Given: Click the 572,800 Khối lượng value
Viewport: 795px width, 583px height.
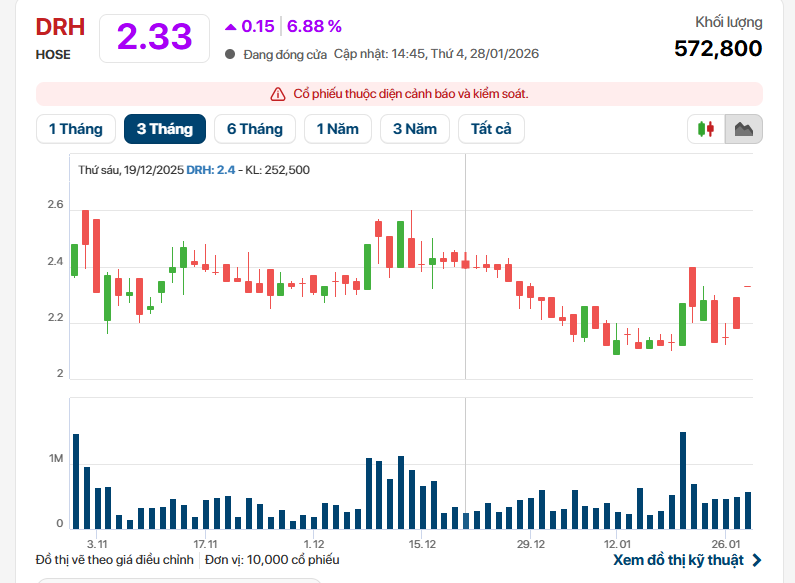Looking at the screenshot, I should [x=717, y=48].
